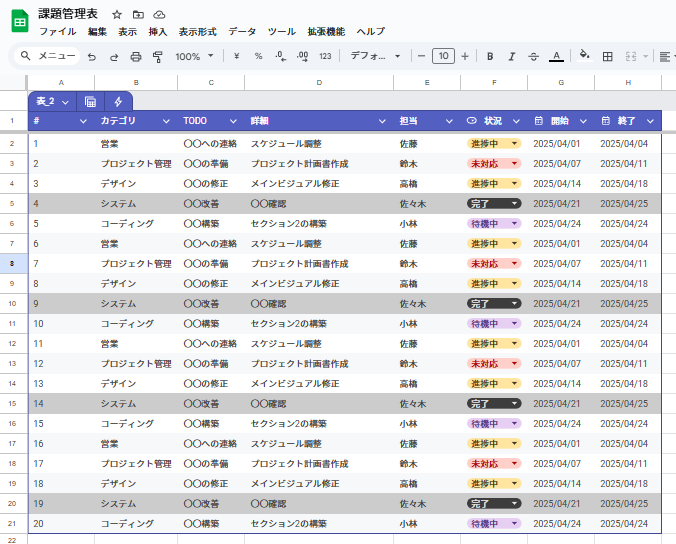676x544 pixels.
Task: Open the 詳細 column filter dropdown
Action: coord(382,122)
